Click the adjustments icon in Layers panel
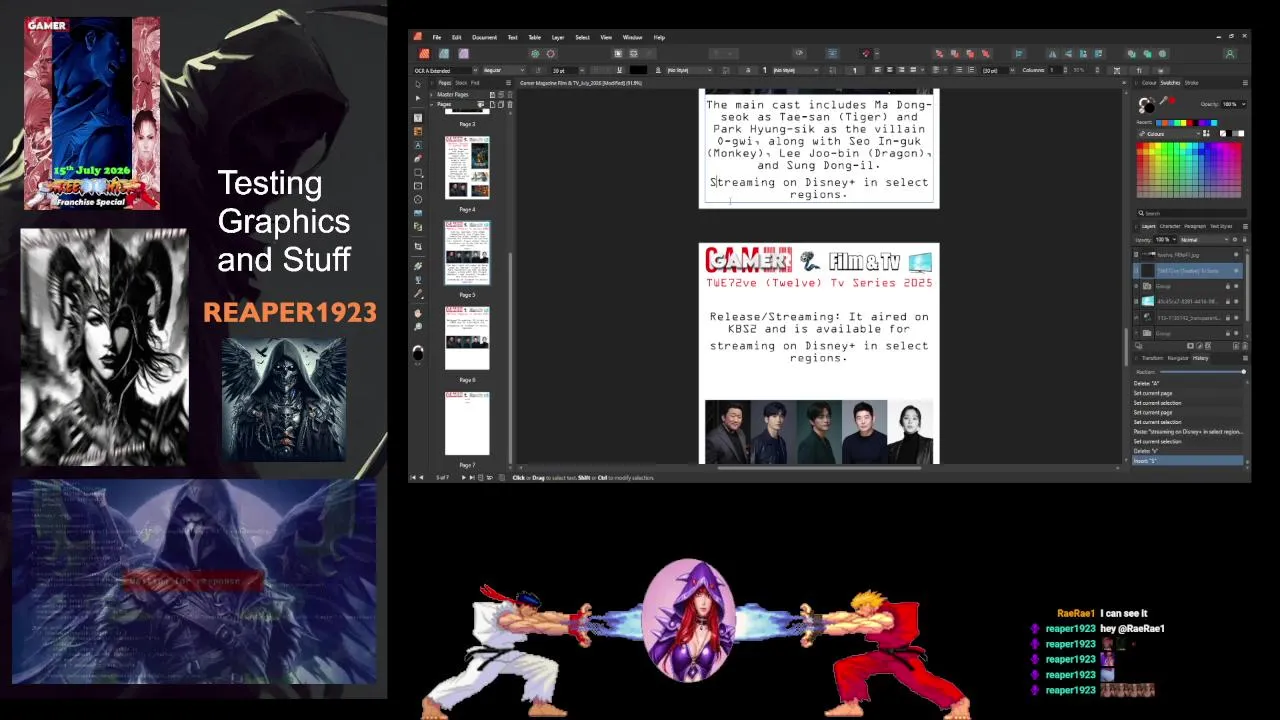 point(1199,345)
